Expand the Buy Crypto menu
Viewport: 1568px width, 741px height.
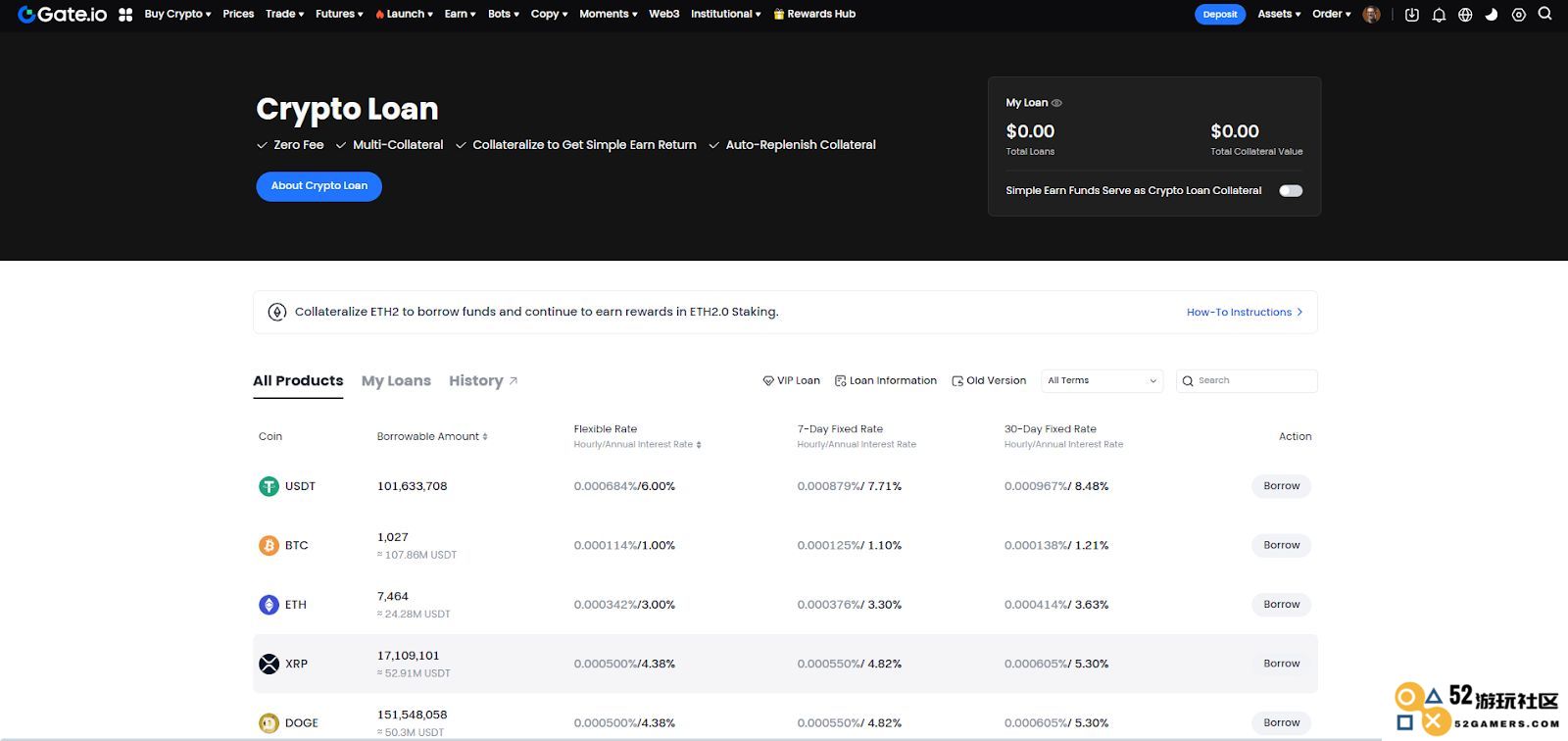[177, 14]
